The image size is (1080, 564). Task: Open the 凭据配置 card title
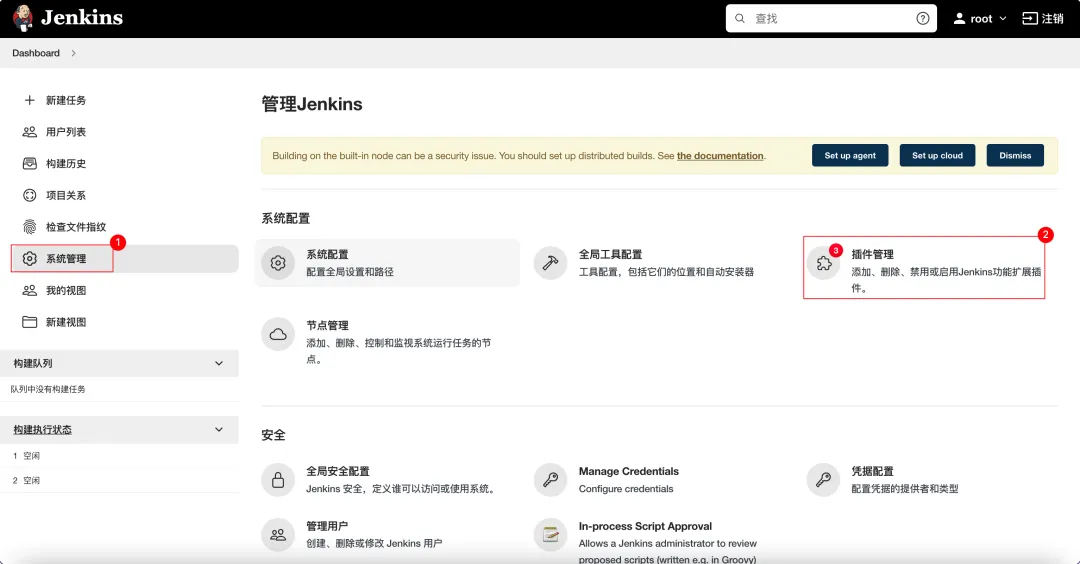coord(872,471)
